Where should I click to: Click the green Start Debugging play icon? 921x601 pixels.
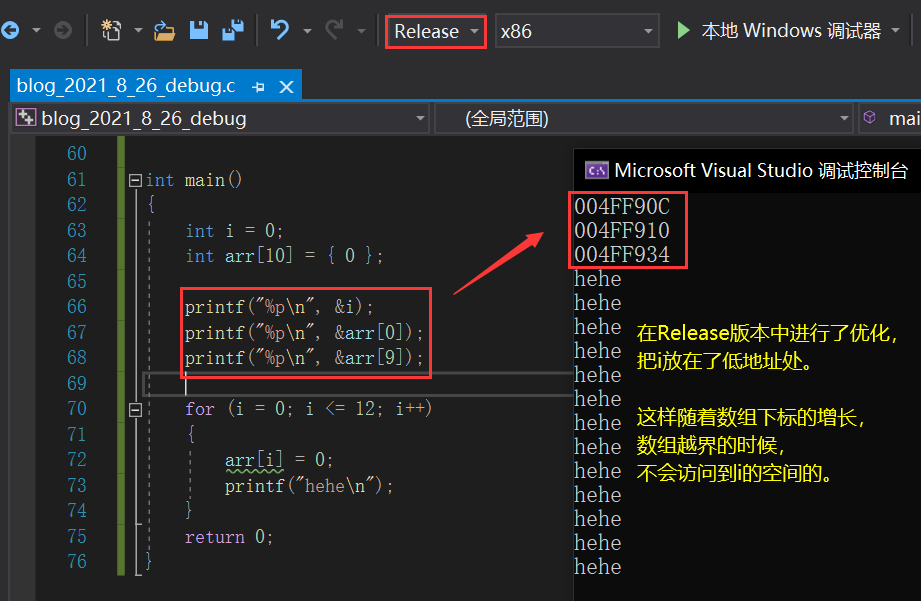point(683,31)
